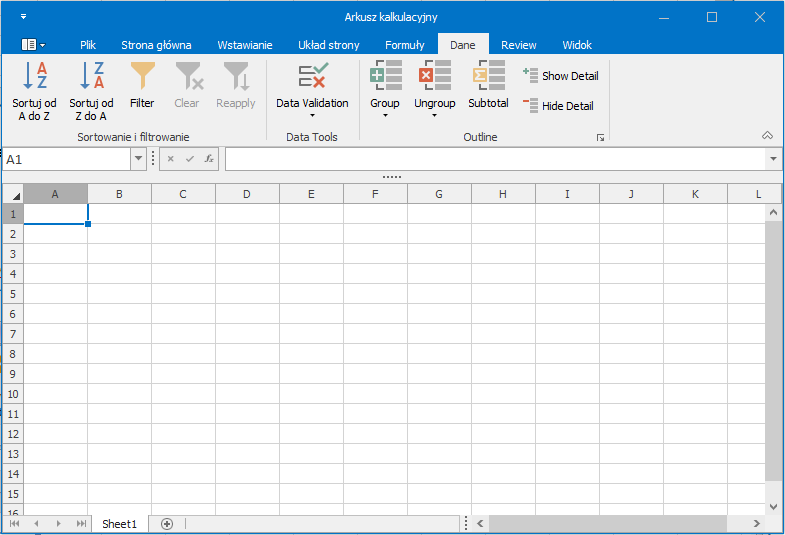Viewport: 785px width, 535px height.
Task: Click the horizontal scrollbar right arrow
Action: [x=756, y=523]
